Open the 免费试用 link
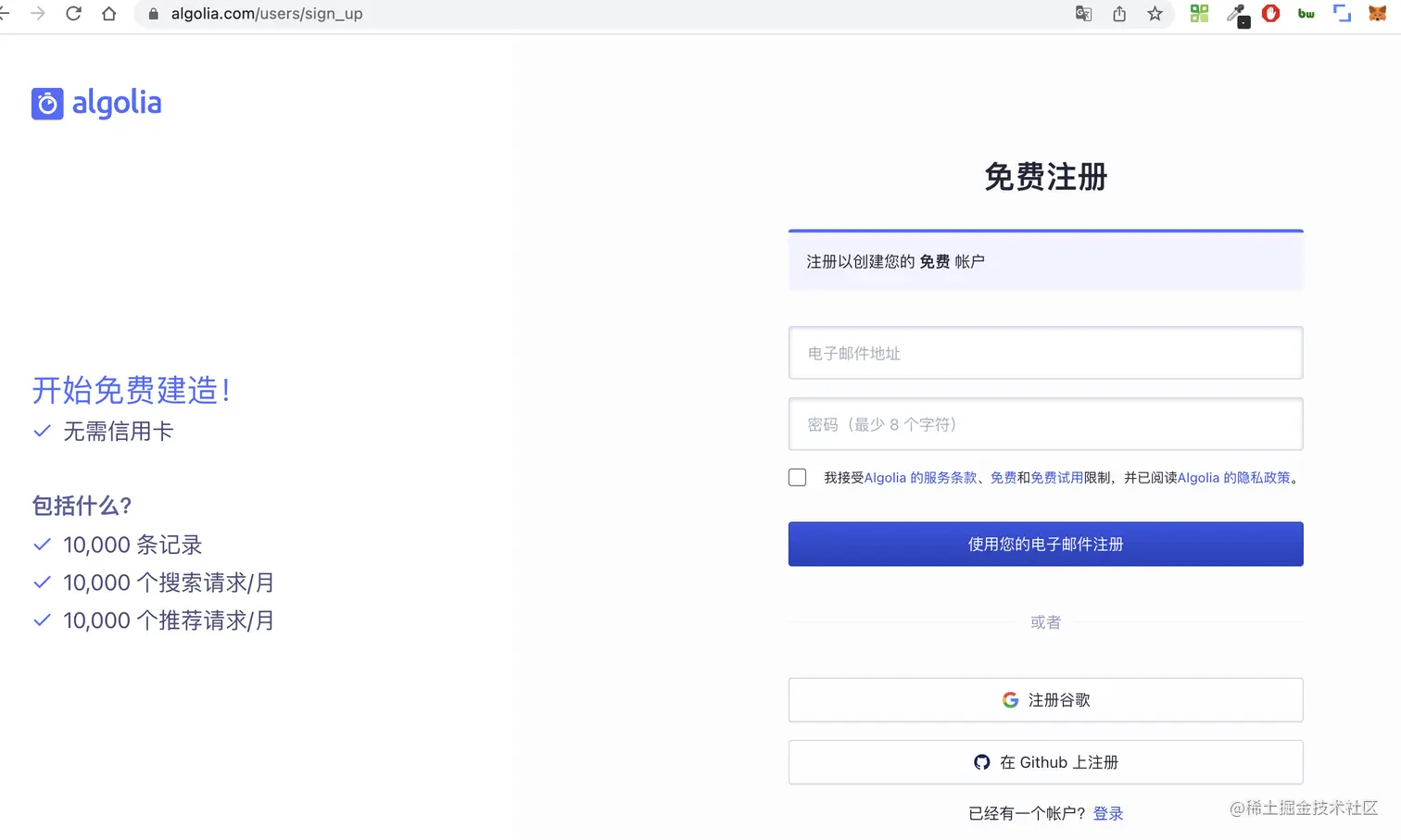Viewport: 1401px width, 840px height. point(1057,478)
